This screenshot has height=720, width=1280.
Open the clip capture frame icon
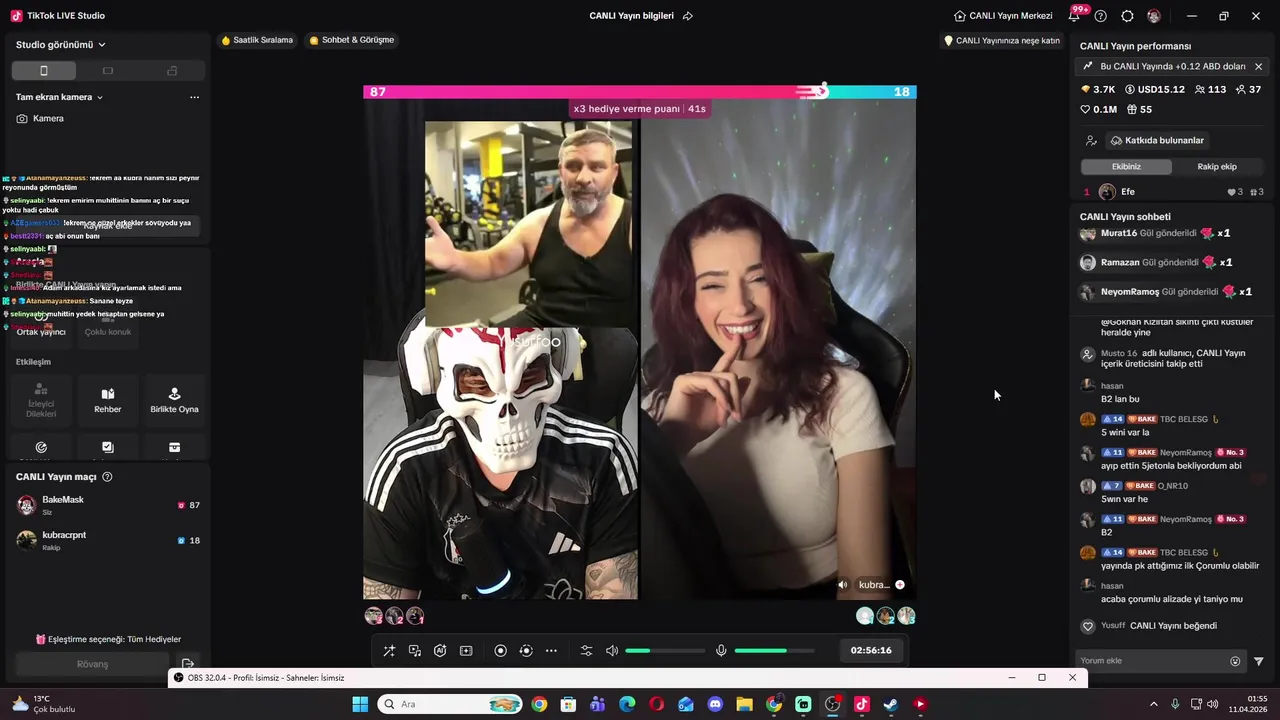tap(466, 651)
